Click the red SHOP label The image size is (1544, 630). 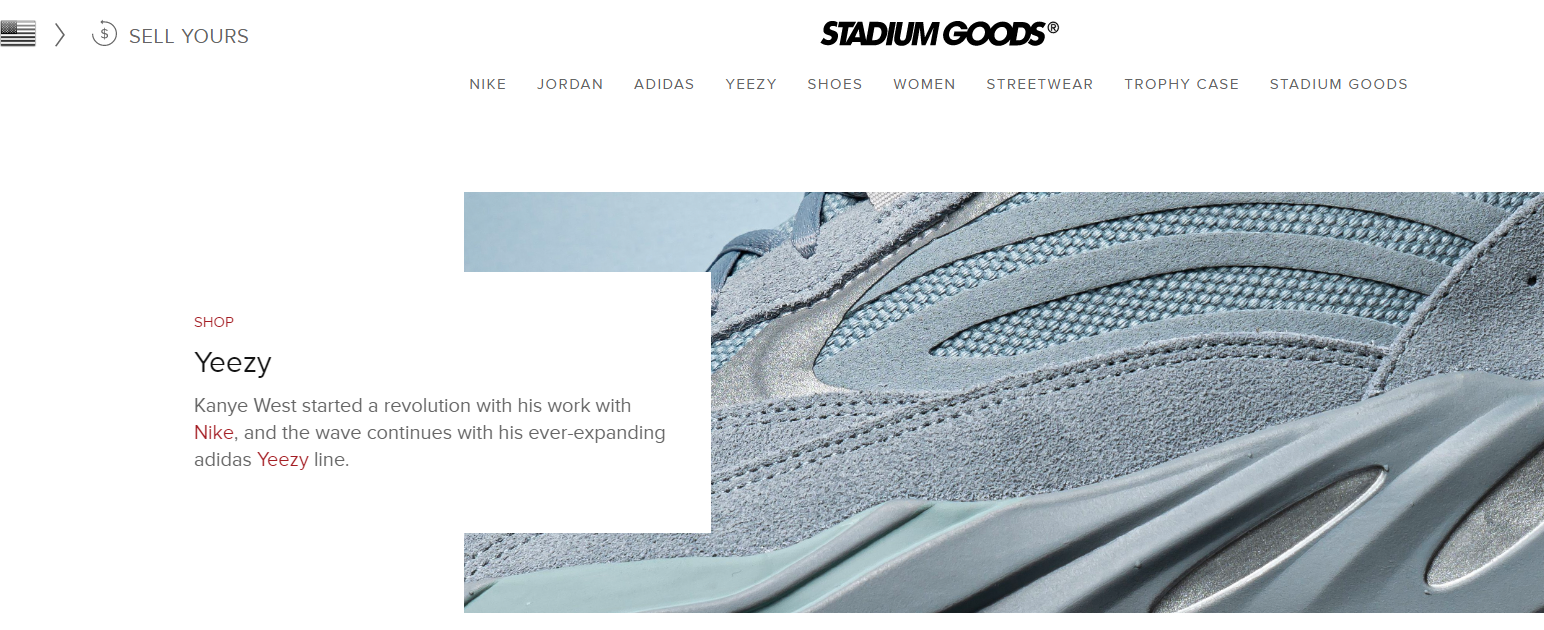(x=214, y=322)
